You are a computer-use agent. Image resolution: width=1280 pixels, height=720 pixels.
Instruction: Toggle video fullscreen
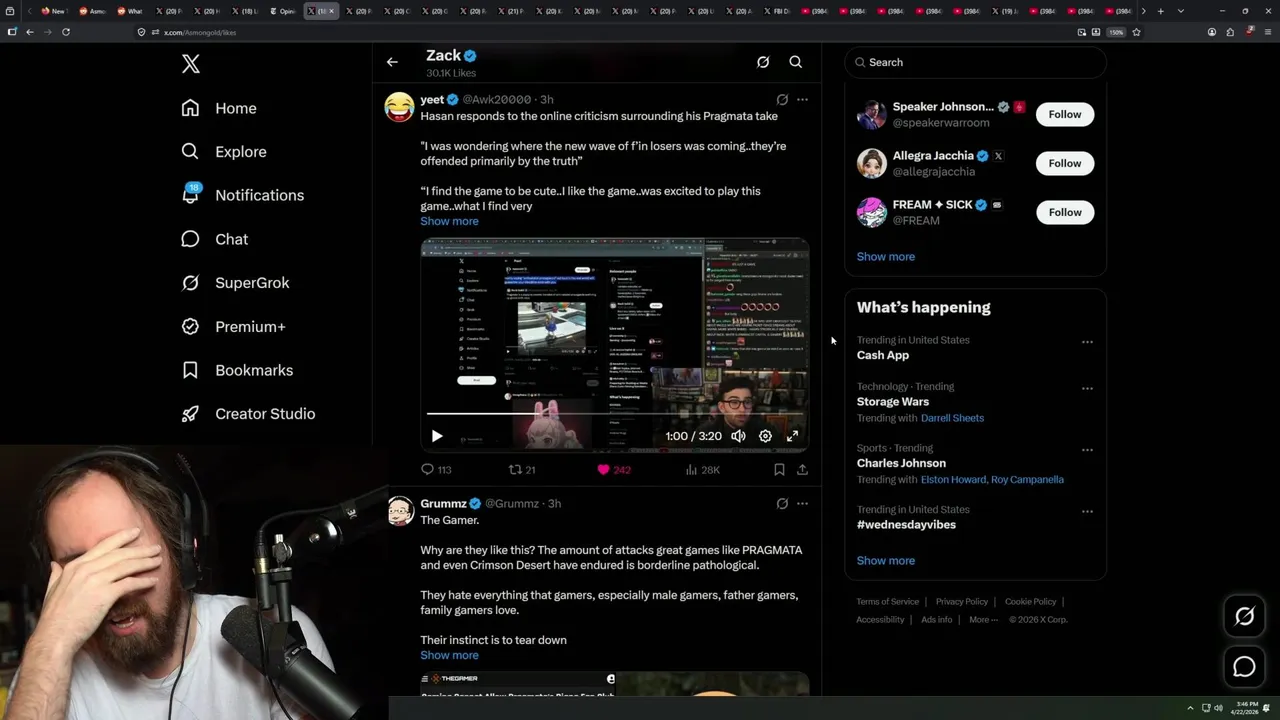pos(792,436)
